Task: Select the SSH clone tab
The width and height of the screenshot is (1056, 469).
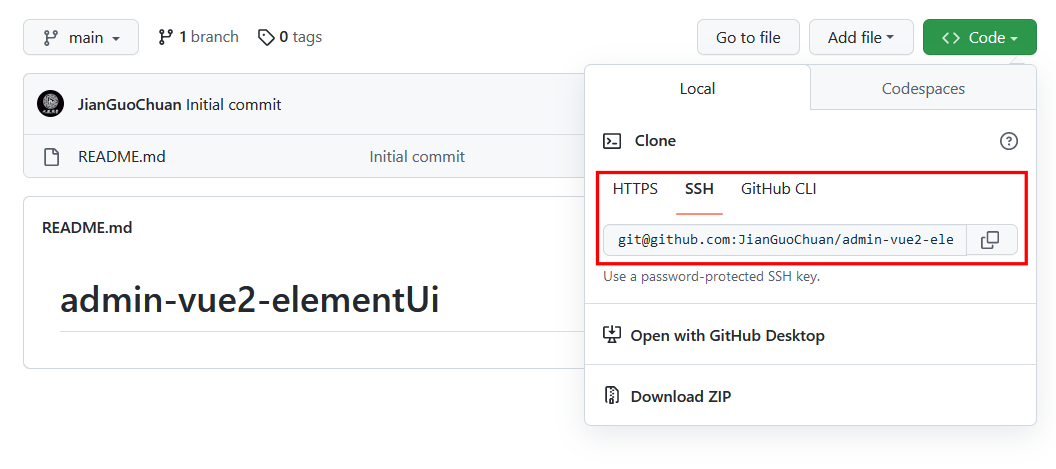Action: point(699,188)
